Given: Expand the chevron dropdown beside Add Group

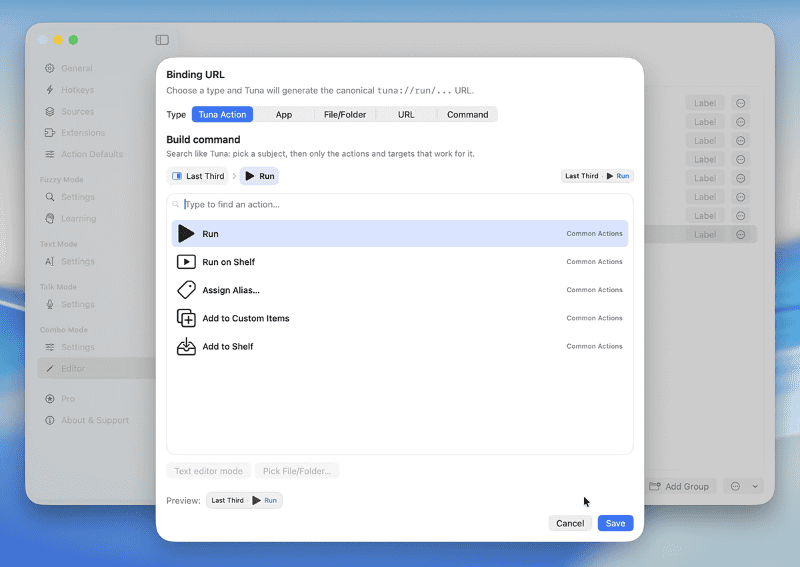Looking at the screenshot, I should [x=755, y=486].
